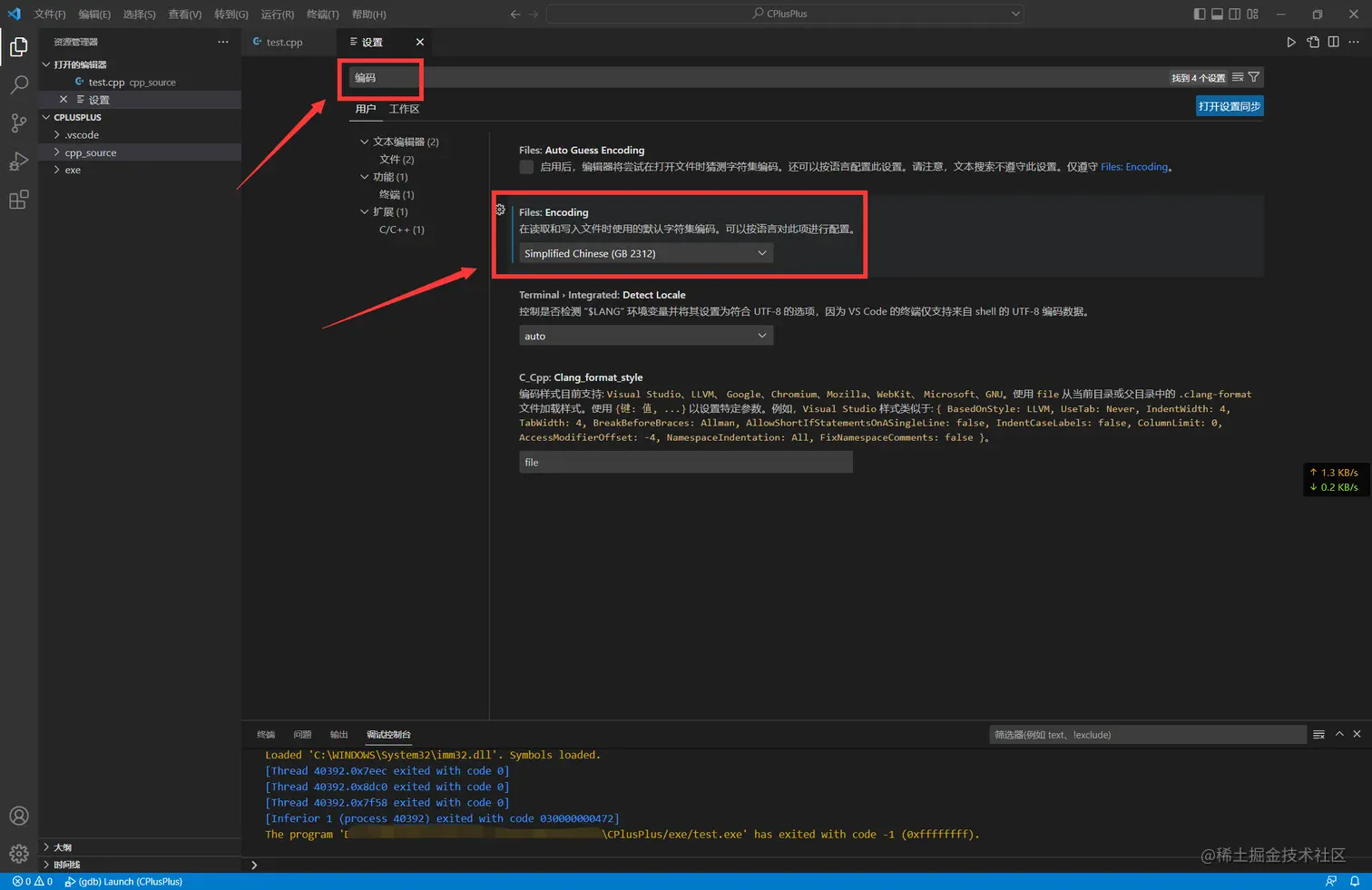The width and height of the screenshot is (1372, 890).
Task: Open the Search view in activity bar
Action: 19,84
